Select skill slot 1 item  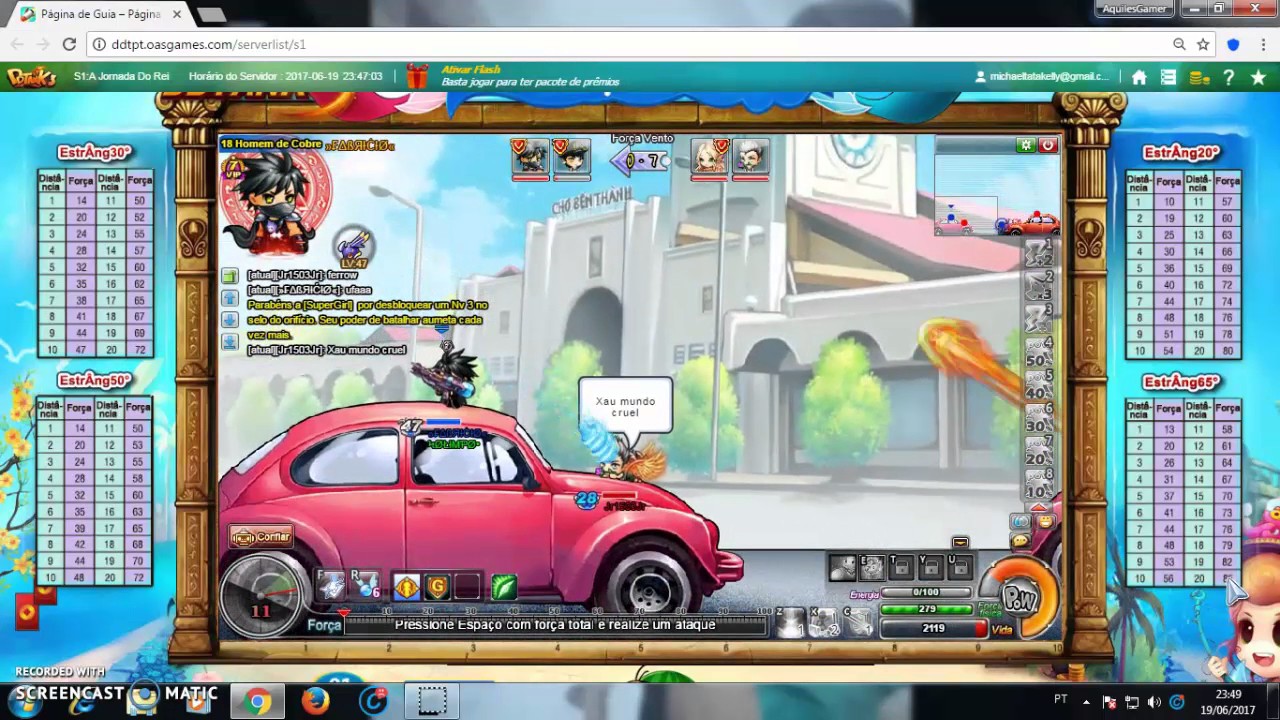coord(1038,254)
